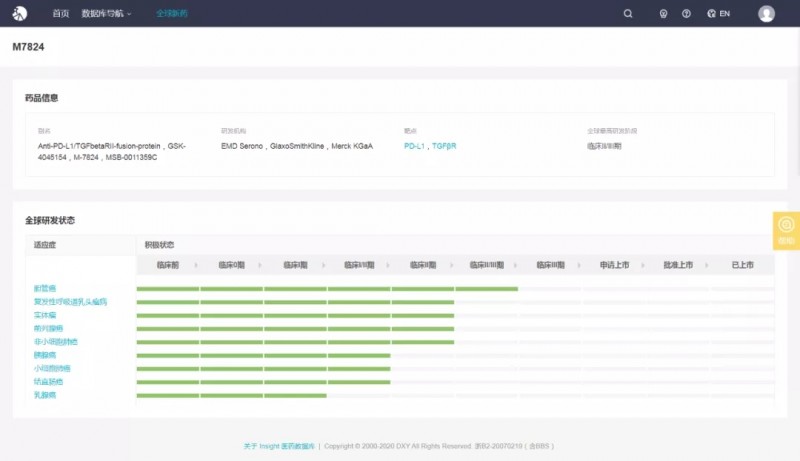Image resolution: width=800 pixels, height=461 pixels.
Task: Click the 胰腺癌 indication link
Action: pos(45,355)
